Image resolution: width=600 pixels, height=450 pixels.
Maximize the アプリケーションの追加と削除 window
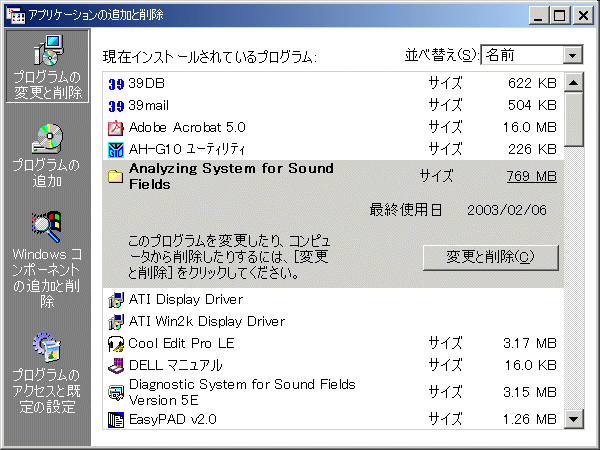[559, 16]
